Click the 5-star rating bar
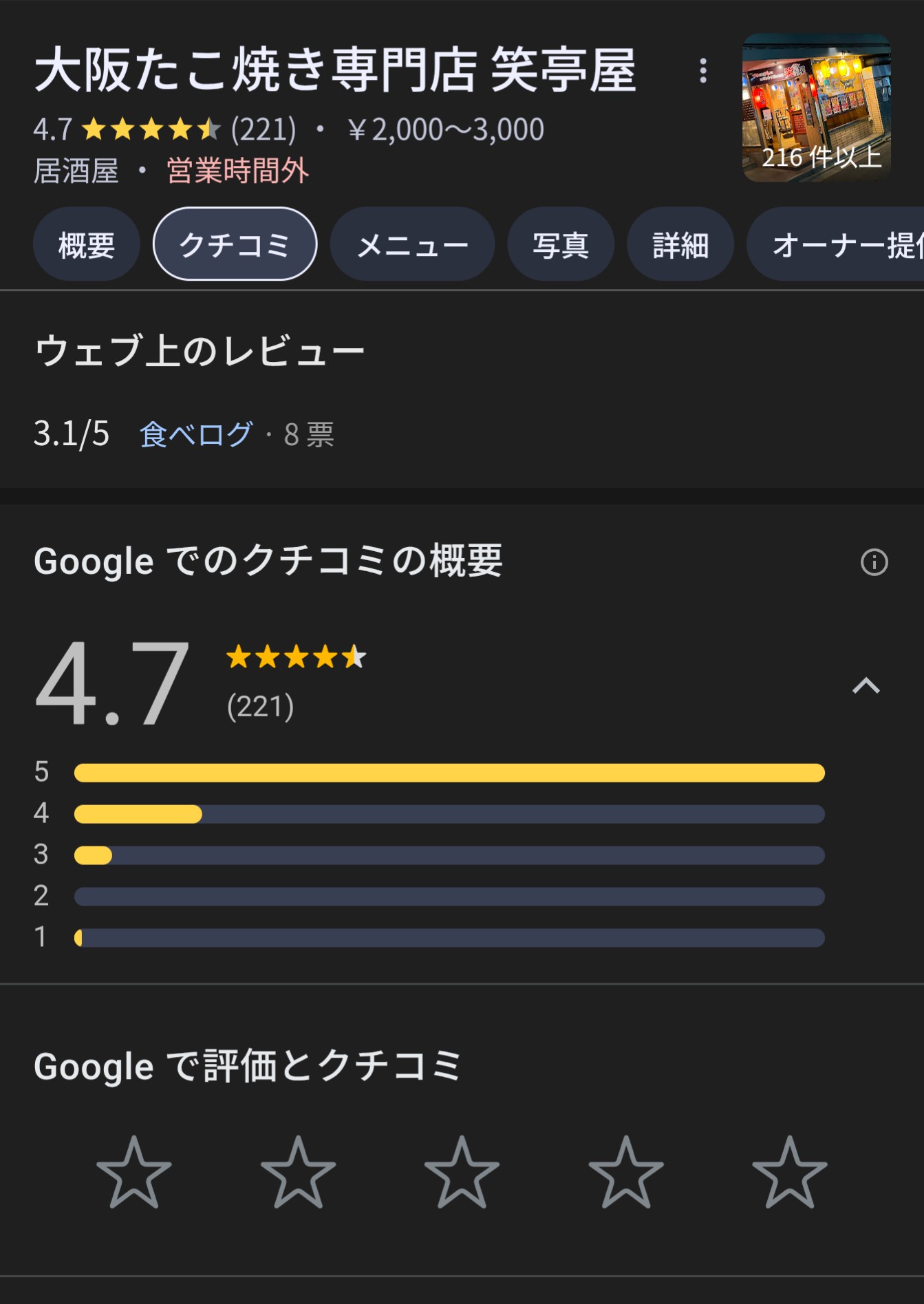This screenshot has height=1304, width=924. (x=449, y=773)
